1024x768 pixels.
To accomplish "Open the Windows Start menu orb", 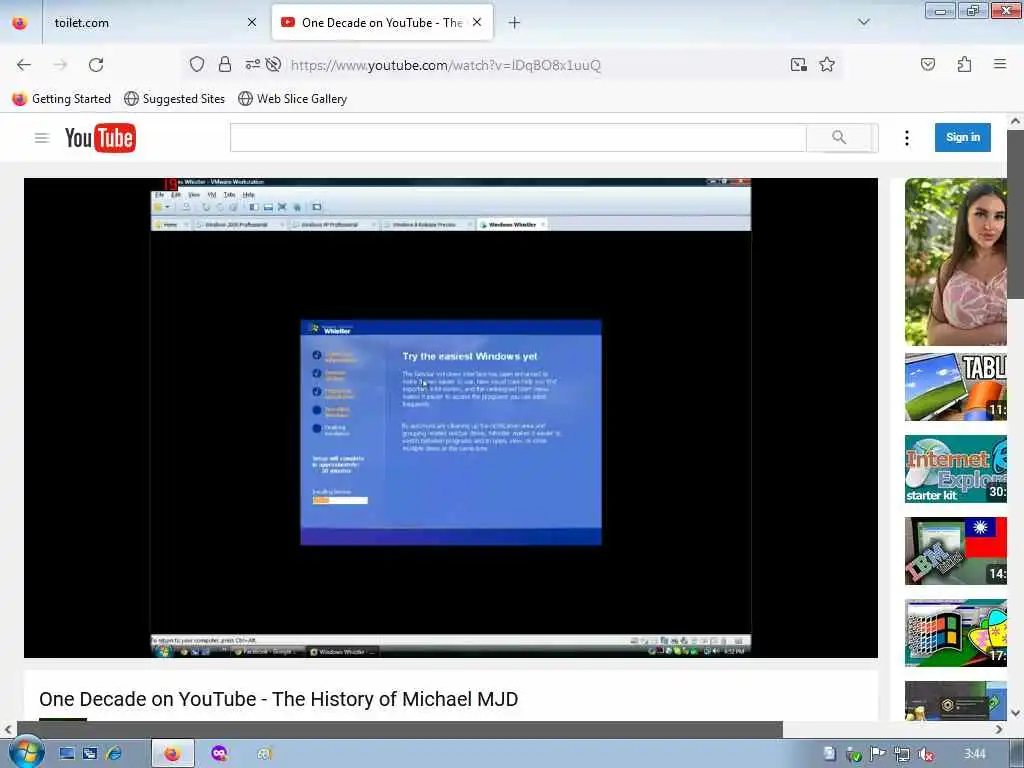I will [x=26, y=753].
